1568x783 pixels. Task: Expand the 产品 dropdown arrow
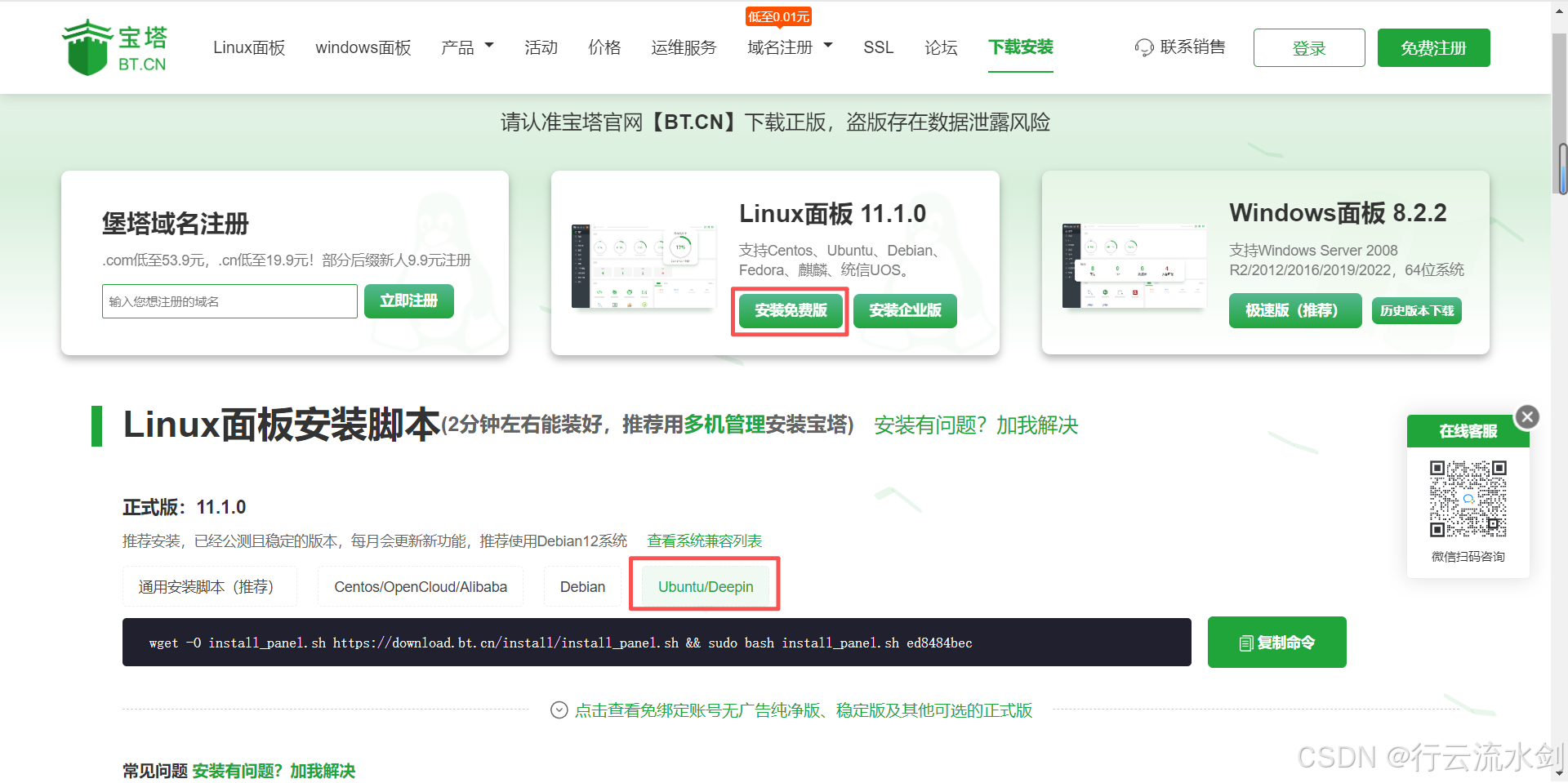(489, 46)
